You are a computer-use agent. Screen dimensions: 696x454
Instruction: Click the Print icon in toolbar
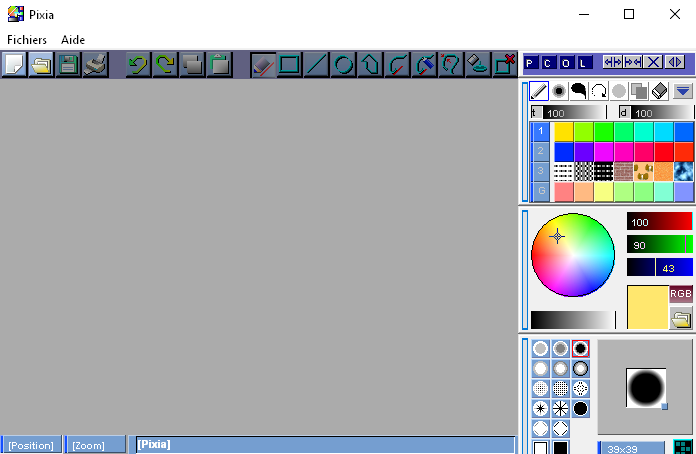tap(95, 65)
